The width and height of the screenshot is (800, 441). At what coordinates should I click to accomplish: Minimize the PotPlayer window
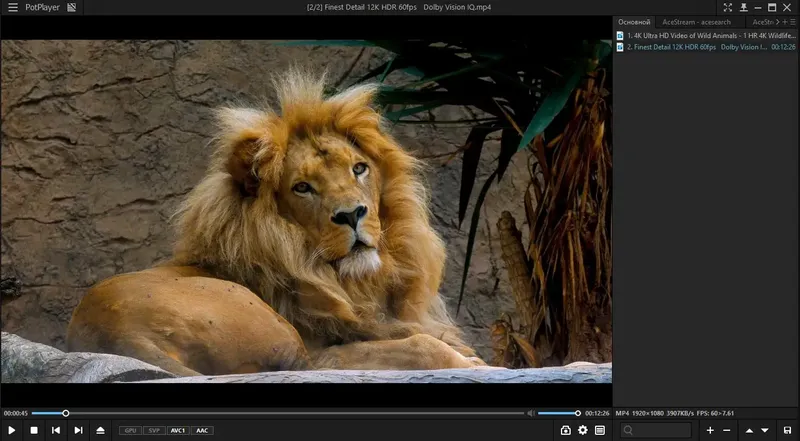pos(758,8)
